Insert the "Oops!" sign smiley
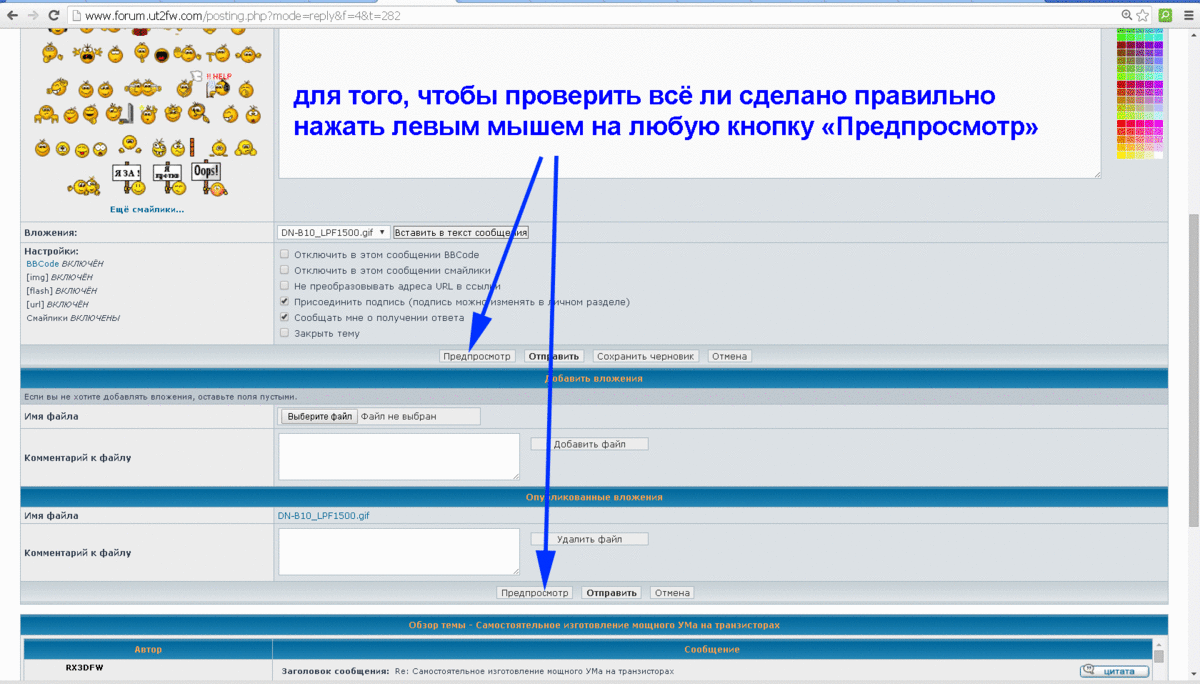This screenshot has height=684, width=1200. pos(206,176)
